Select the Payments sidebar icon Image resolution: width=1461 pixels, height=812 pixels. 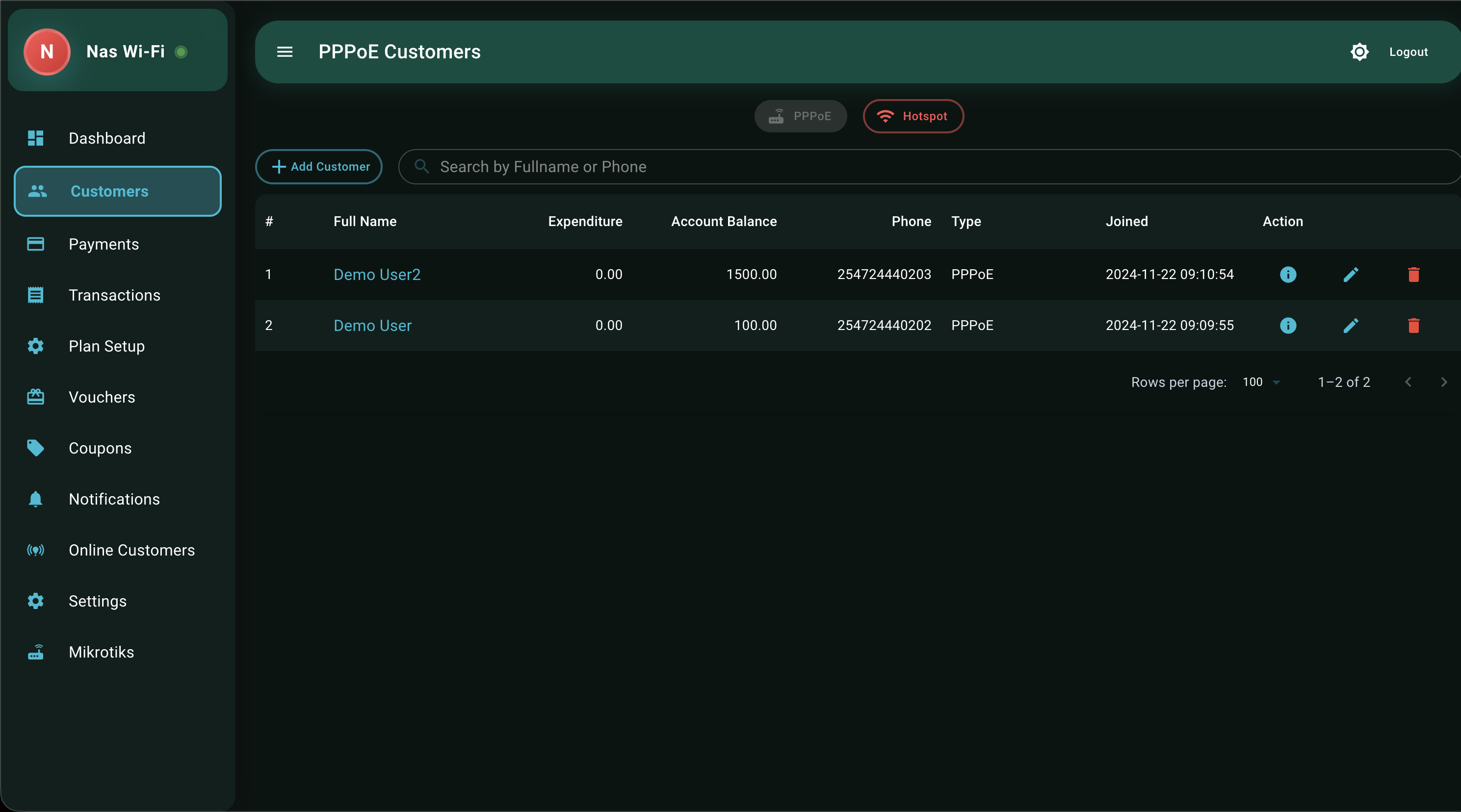click(x=35, y=244)
